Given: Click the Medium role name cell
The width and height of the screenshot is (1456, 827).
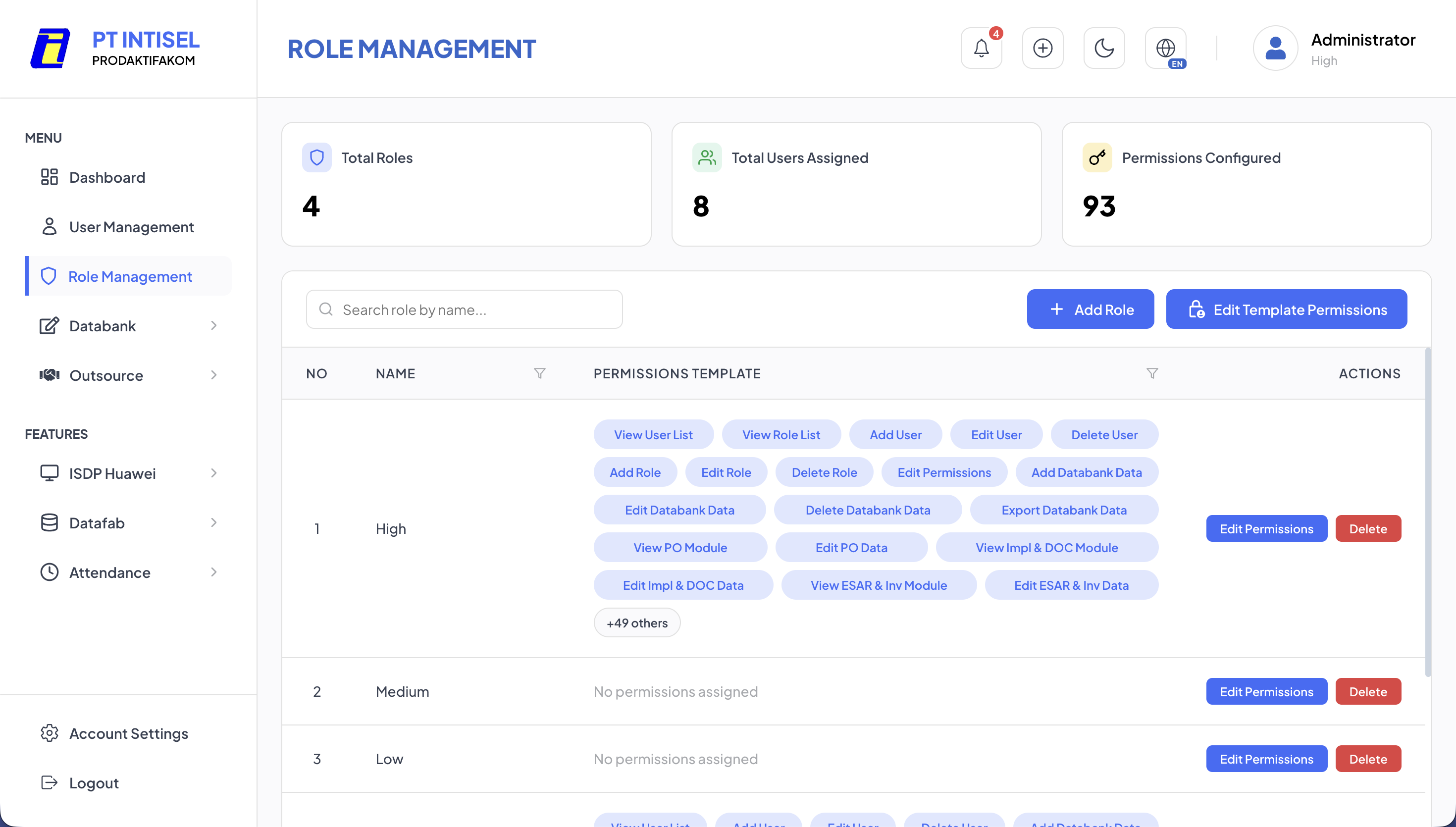Looking at the screenshot, I should click(x=402, y=691).
